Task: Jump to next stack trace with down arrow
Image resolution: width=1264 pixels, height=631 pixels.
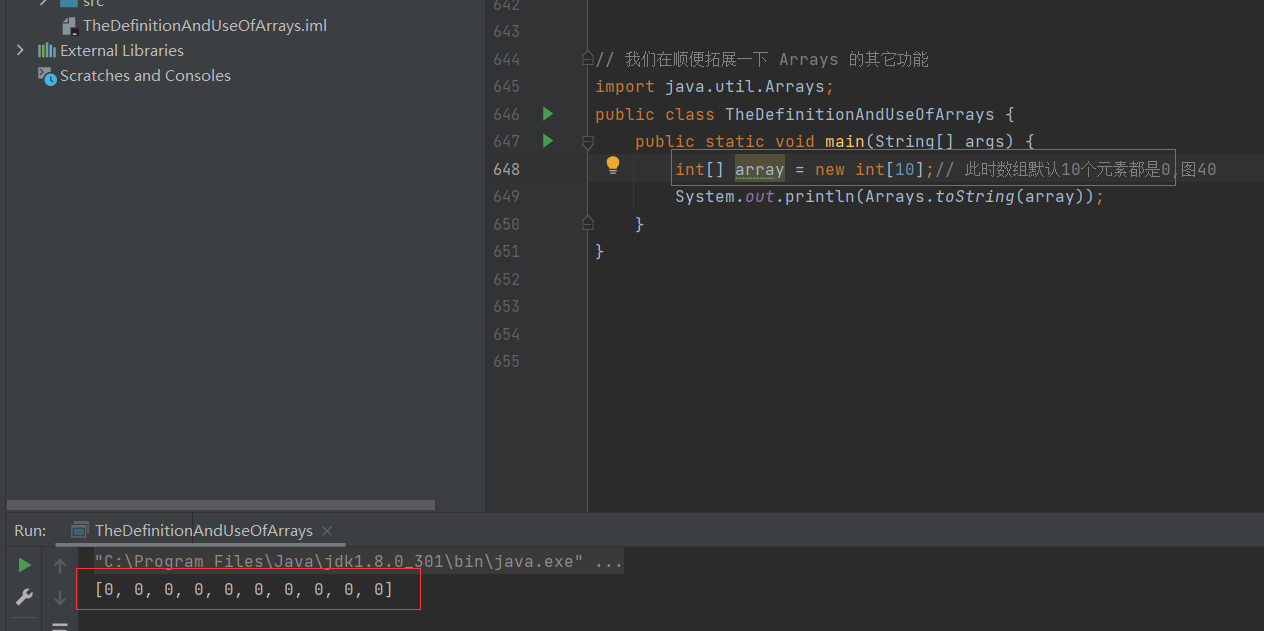Action: click(60, 597)
